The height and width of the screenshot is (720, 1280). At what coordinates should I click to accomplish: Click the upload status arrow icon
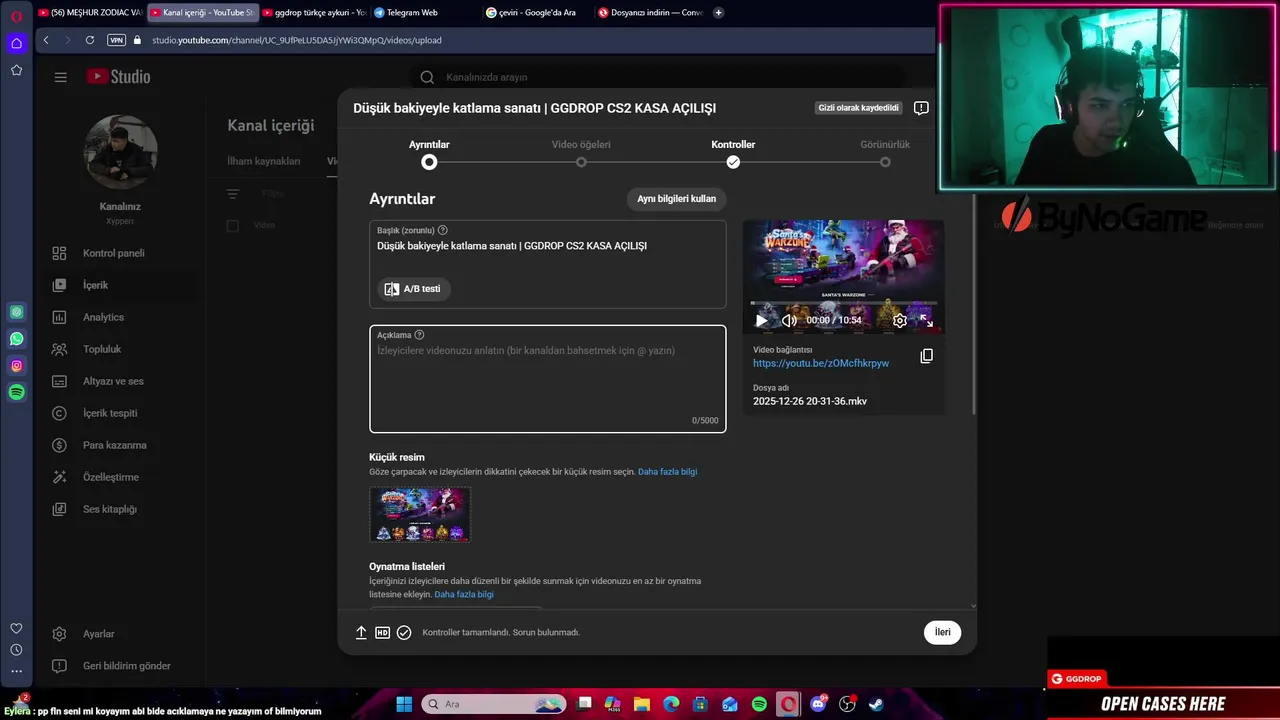click(x=361, y=632)
